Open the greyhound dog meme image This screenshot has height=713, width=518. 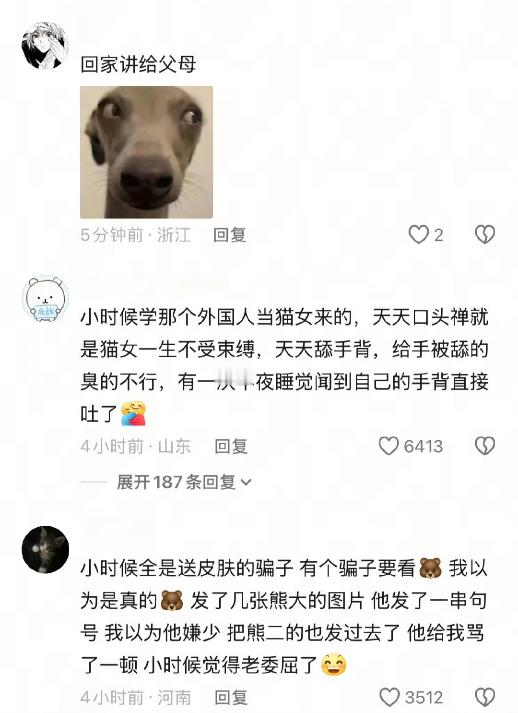(146, 152)
